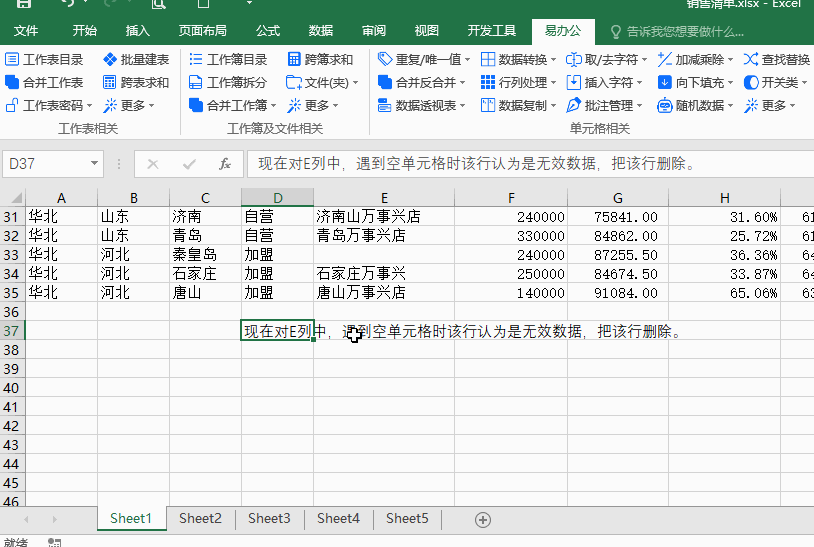Switch to the 开始 tab
The width and height of the screenshot is (814, 547).
click(85, 31)
